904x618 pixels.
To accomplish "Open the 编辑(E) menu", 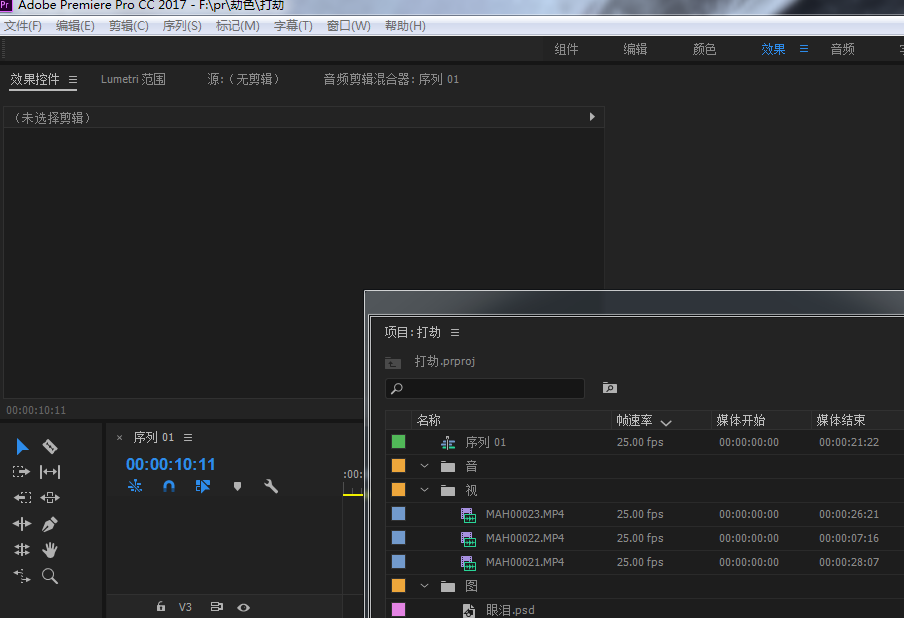I will 76,26.
